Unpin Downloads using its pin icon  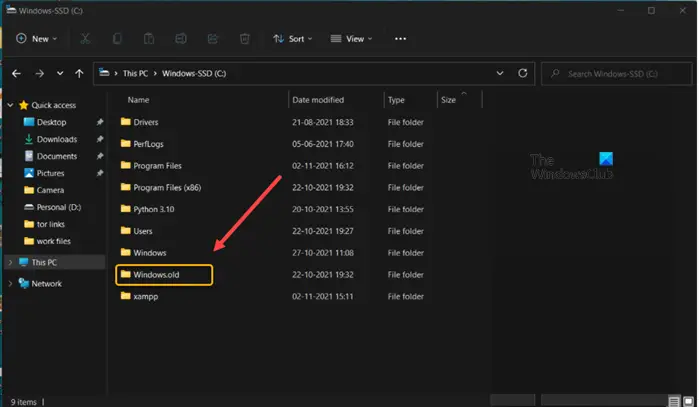tap(100, 139)
